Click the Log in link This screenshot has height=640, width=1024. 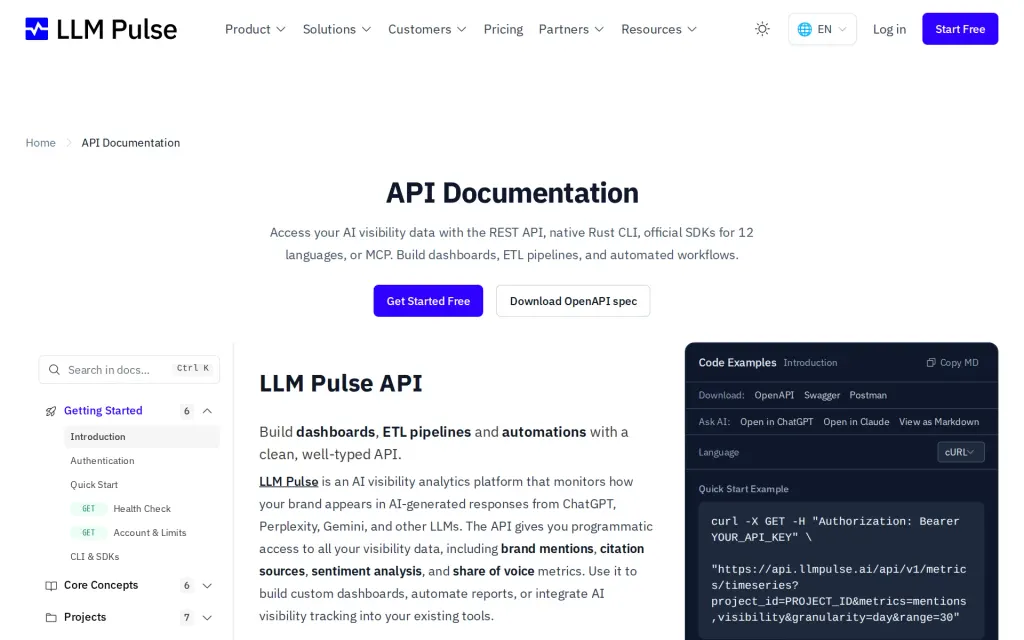[x=889, y=29]
